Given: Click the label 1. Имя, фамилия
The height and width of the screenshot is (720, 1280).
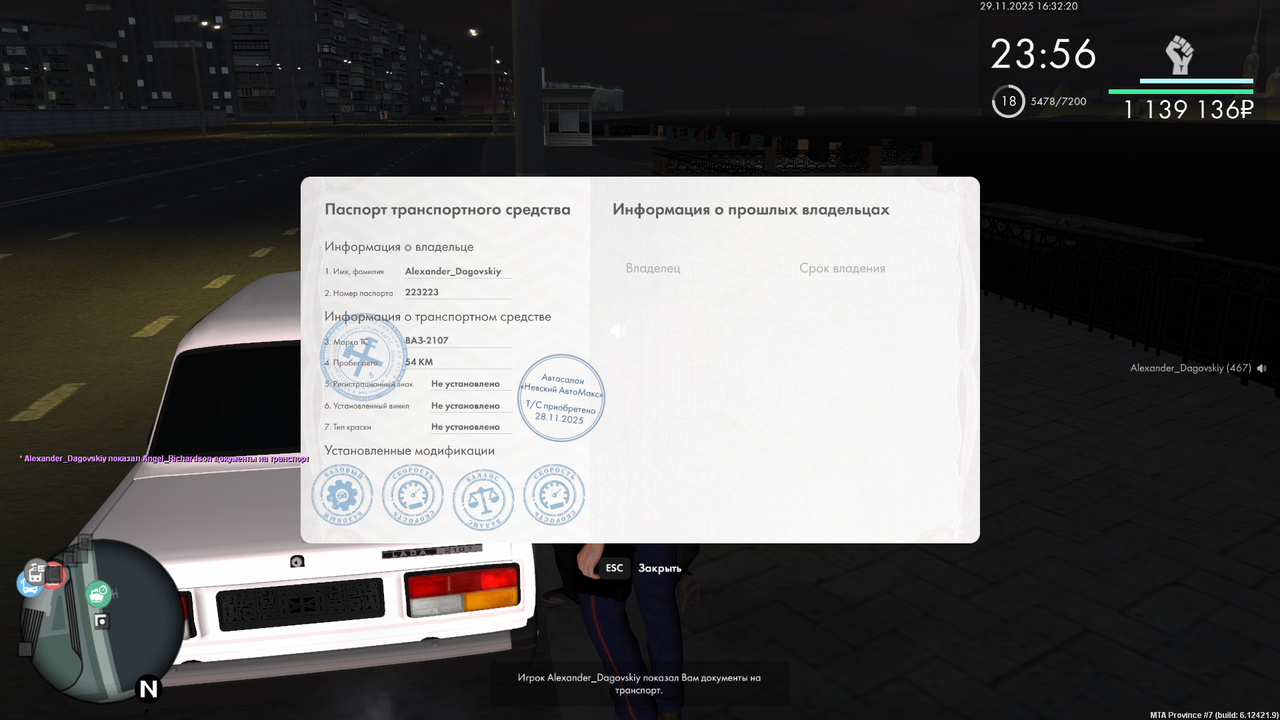Looking at the screenshot, I should pos(354,272).
